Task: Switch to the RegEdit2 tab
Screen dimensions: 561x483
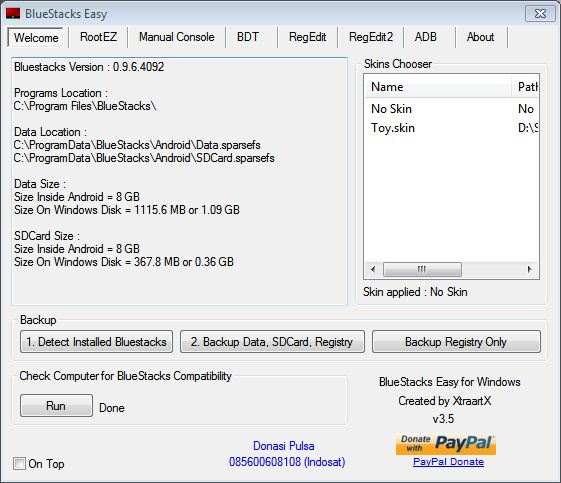Action: [371, 37]
